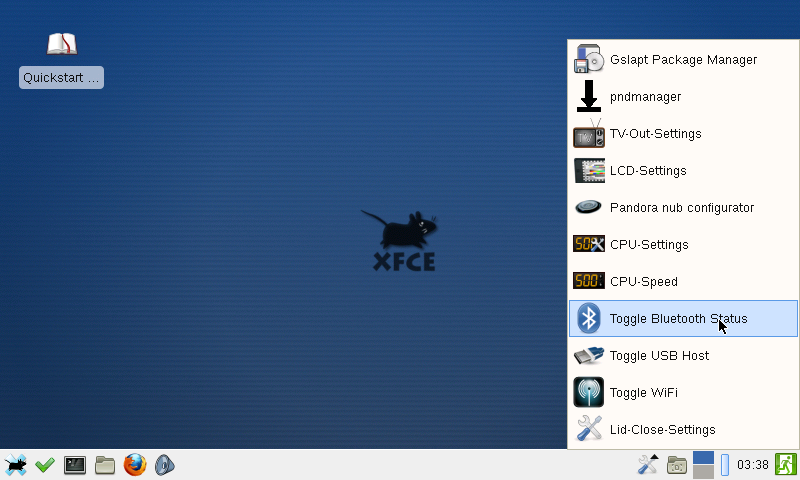The width and height of the screenshot is (800, 480).
Task: Expand the wrench settings launcher arrow
Action: 653,456
